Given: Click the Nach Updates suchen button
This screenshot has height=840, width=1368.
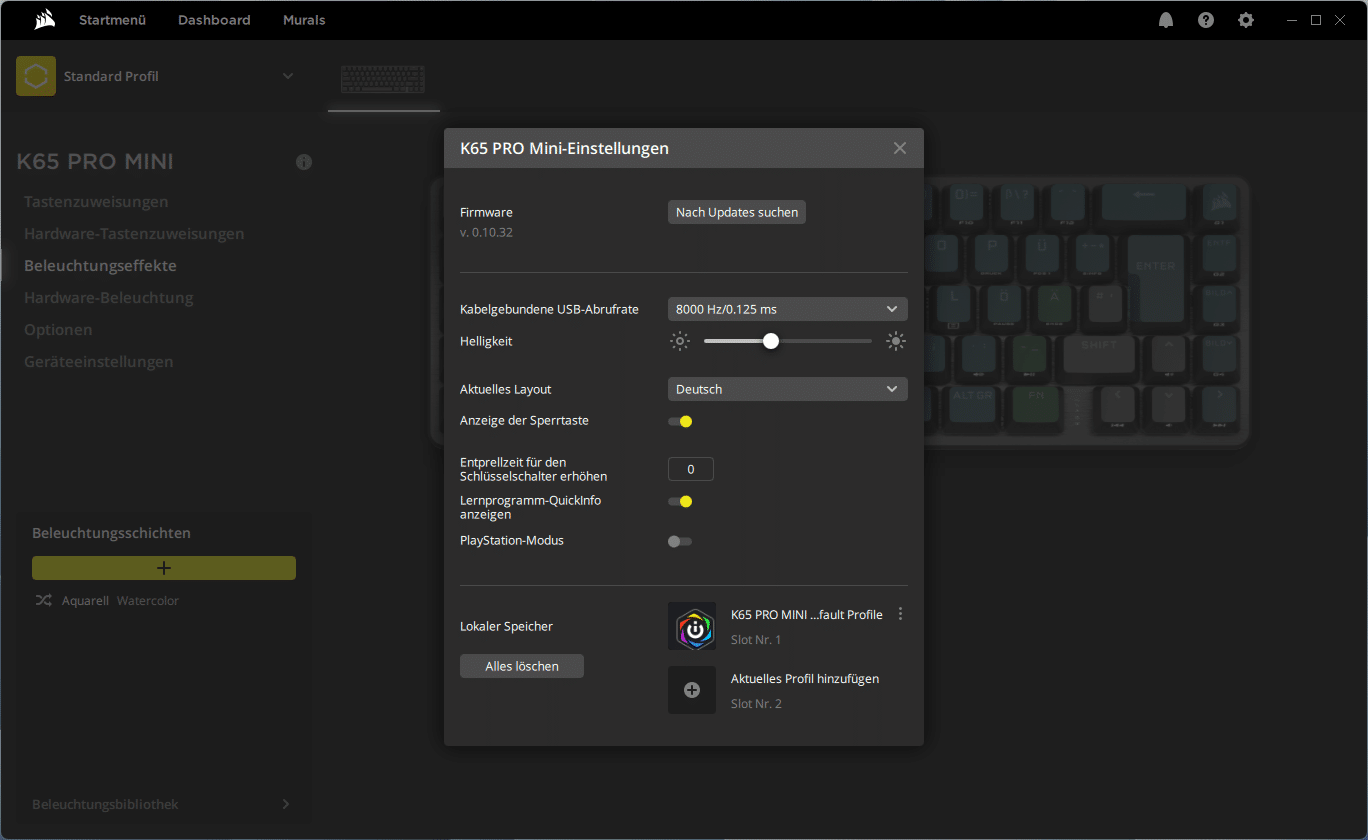Looking at the screenshot, I should pyautogui.click(x=736, y=212).
